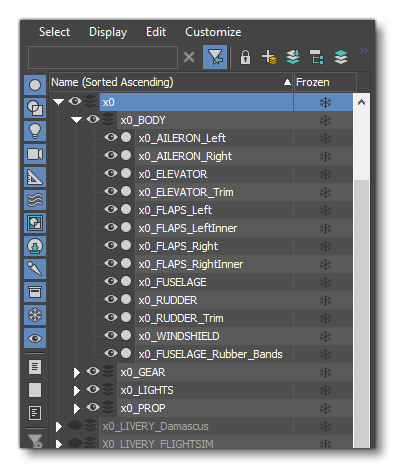Click the Sort by Hierarchy icon
Image resolution: width=395 pixels, height=468 pixels.
coord(317,57)
